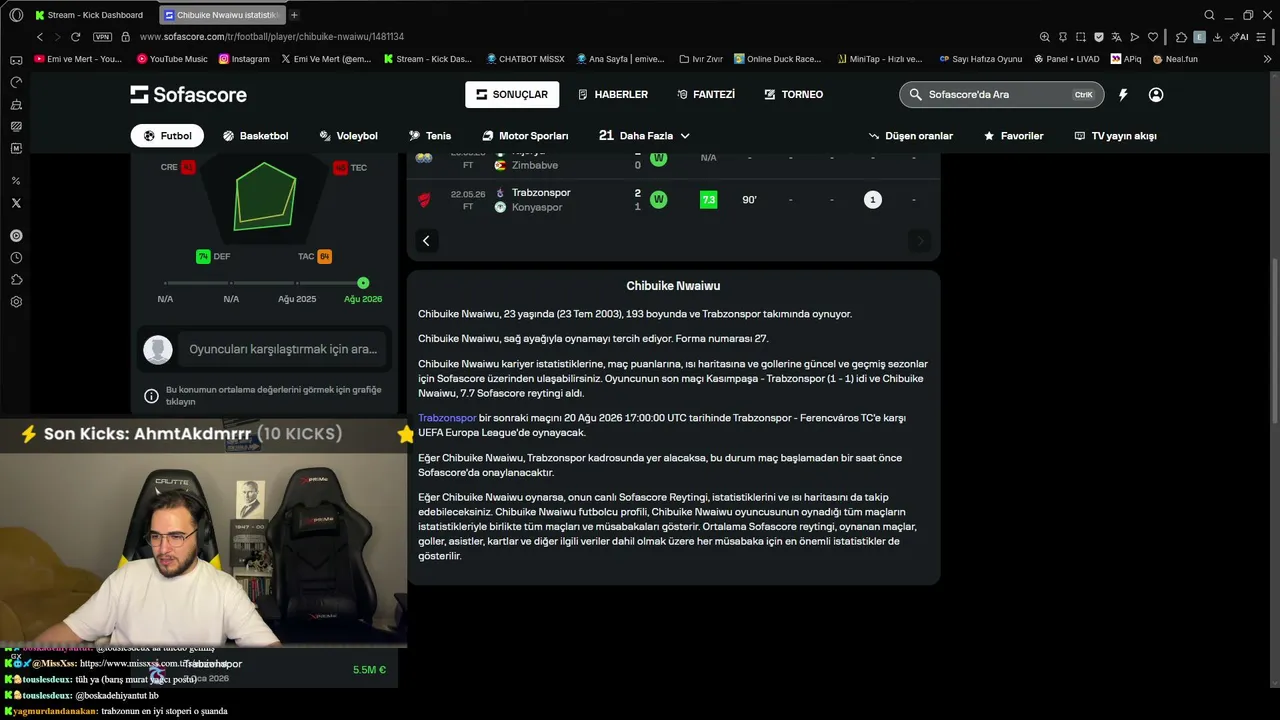Viewport: 1280px width, 720px height.
Task: Open the easy setup sliders icon
Action: click(1263, 37)
